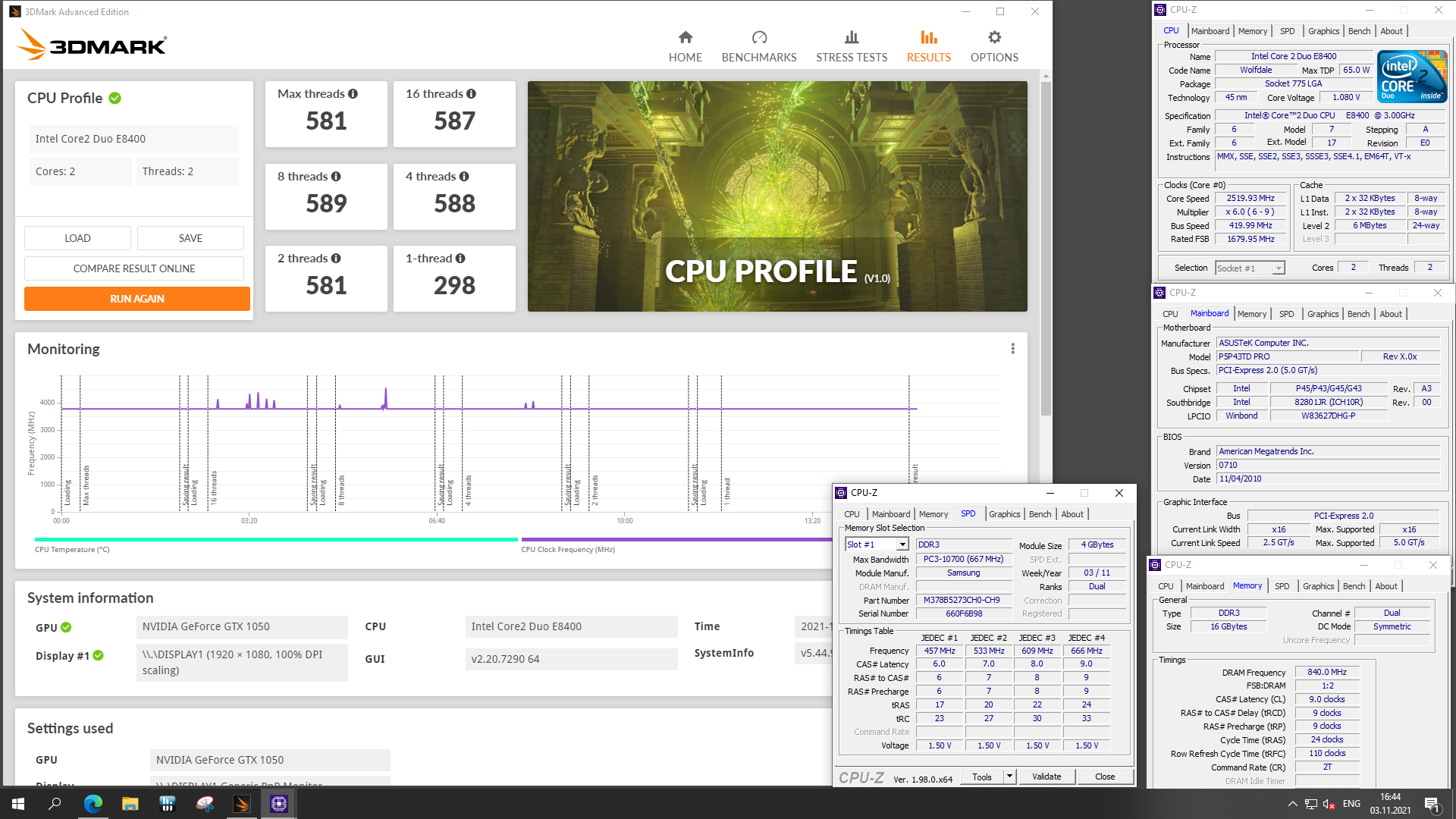The image size is (1456, 819).
Task: Open the Options gear icon
Action: tap(994, 37)
